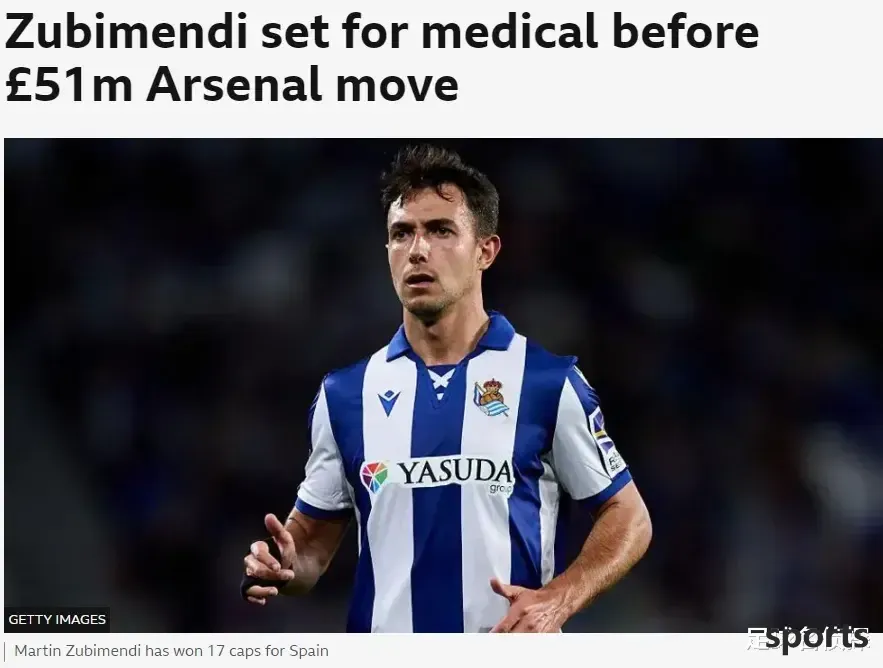Screen dimensions: 883x668
Task: Click the La Liga patch on the sleeve
Action: (604, 438)
